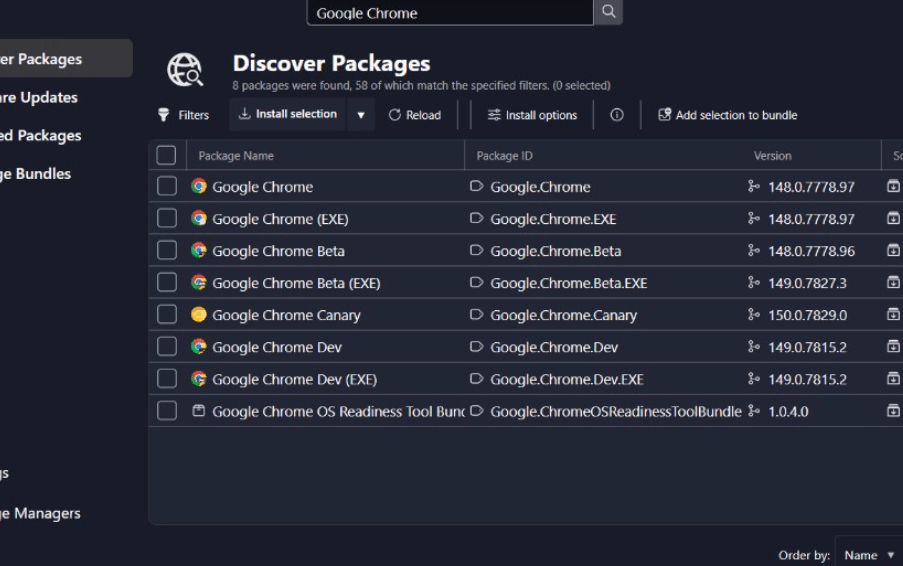Check the Google Chrome Dev (EXE) checkbox
This screenshot has height=566, width=903.
167,379
